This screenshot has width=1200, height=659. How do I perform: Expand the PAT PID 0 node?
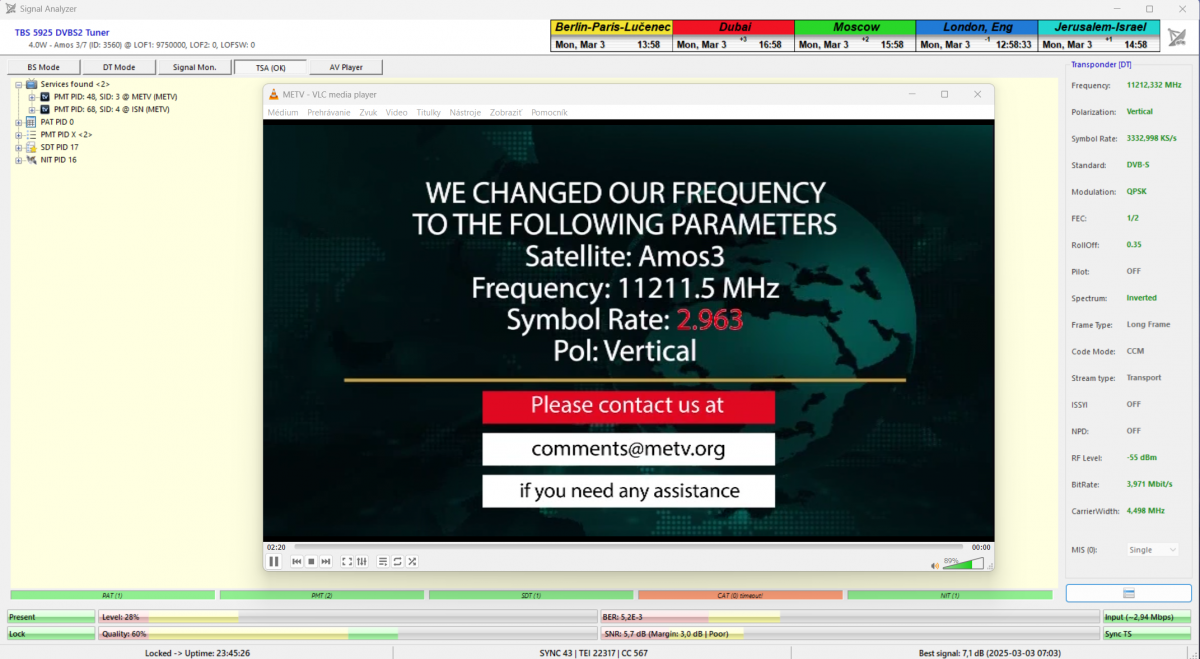(x=17, y=122)
